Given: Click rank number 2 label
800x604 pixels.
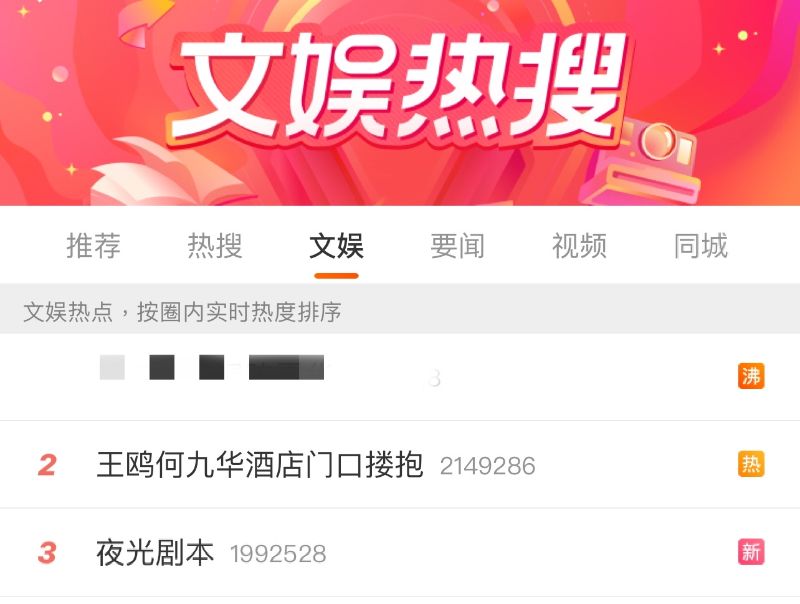Looking at the screenshot, I should pos(47,465).
